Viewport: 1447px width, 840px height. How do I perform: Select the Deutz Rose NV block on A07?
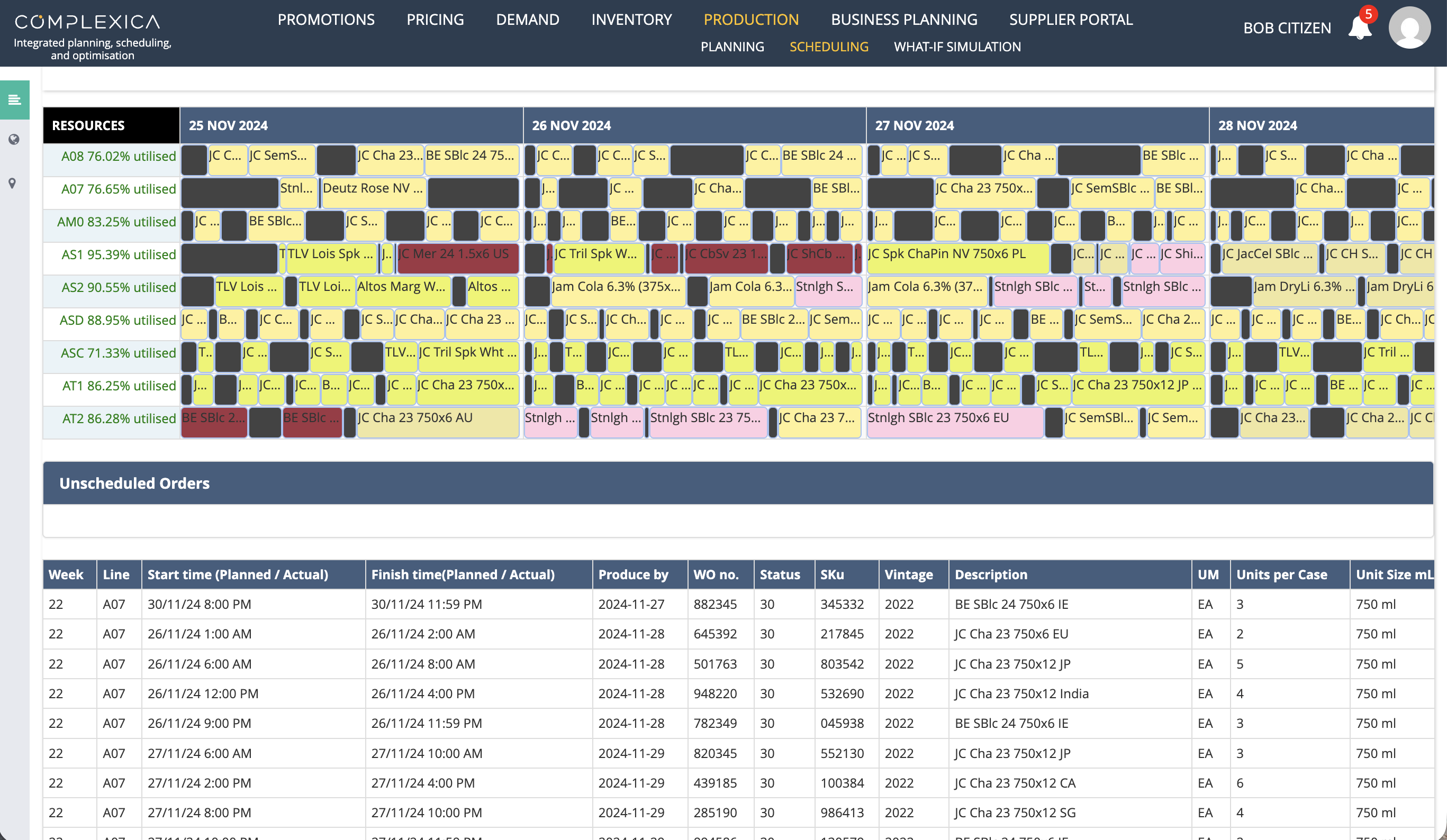(374, 193)
